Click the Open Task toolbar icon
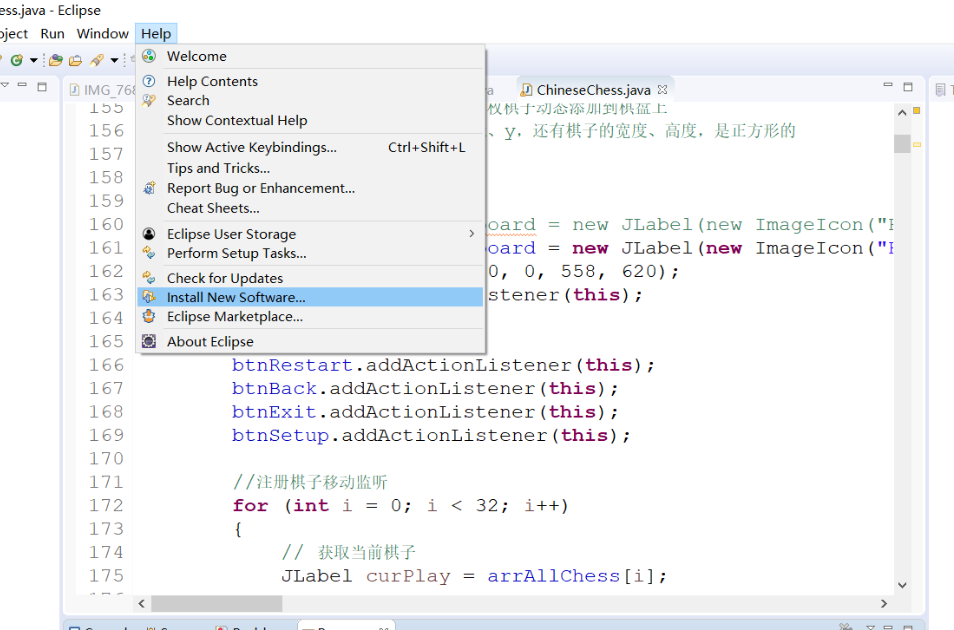 tap(75, 60)
